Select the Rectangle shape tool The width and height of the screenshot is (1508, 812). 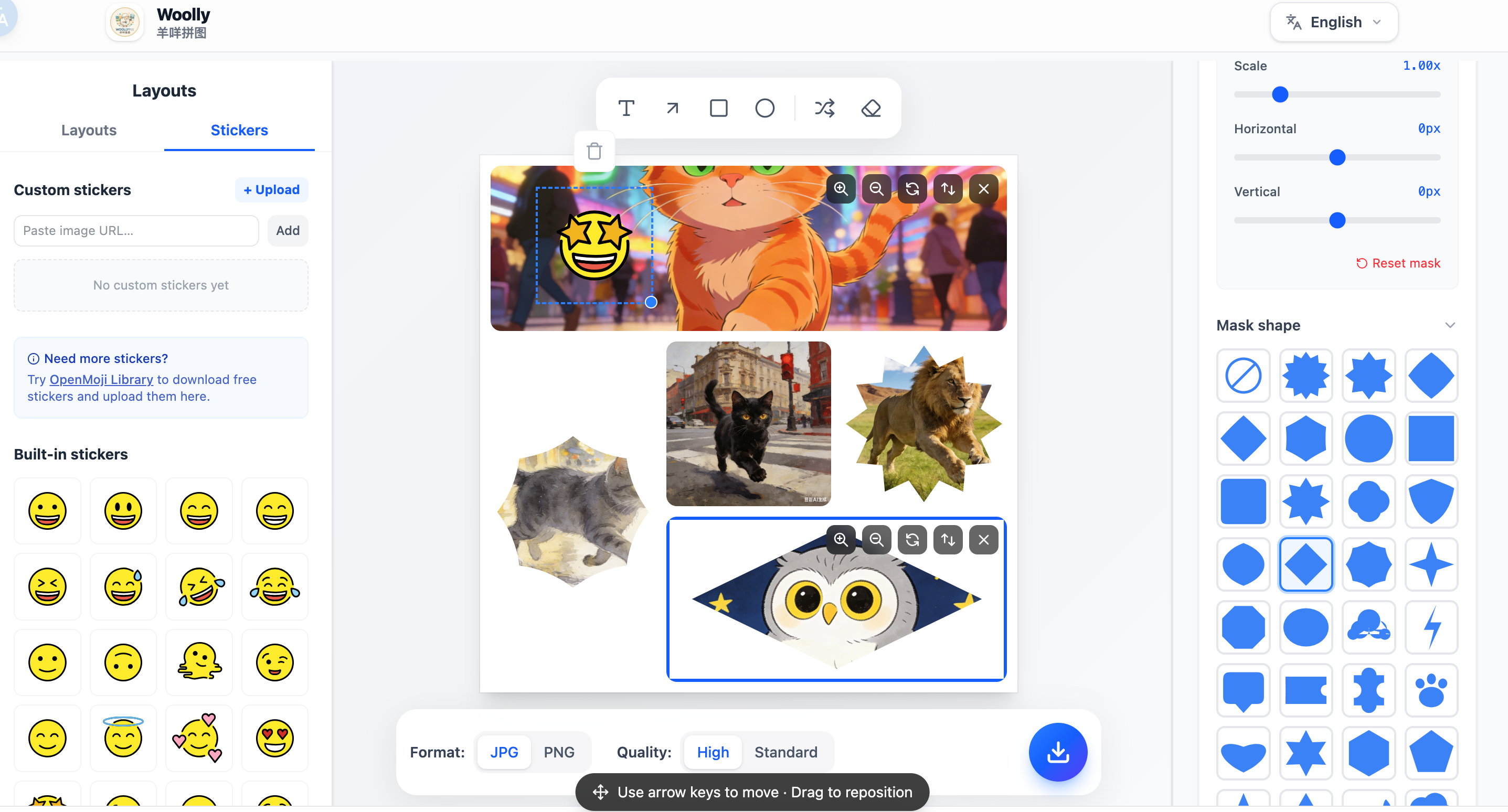coord(718,108)
